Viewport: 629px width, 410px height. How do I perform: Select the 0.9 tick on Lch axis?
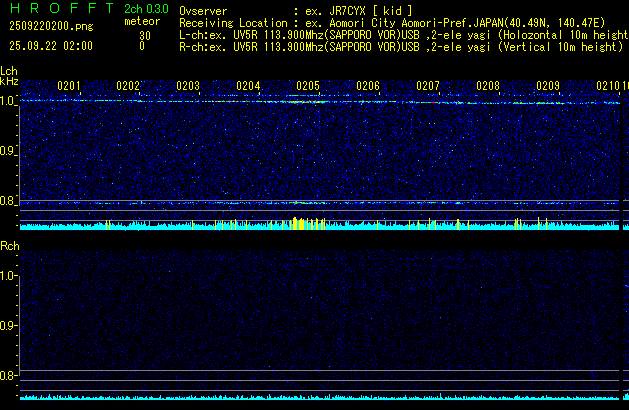(x=9, y=151)
